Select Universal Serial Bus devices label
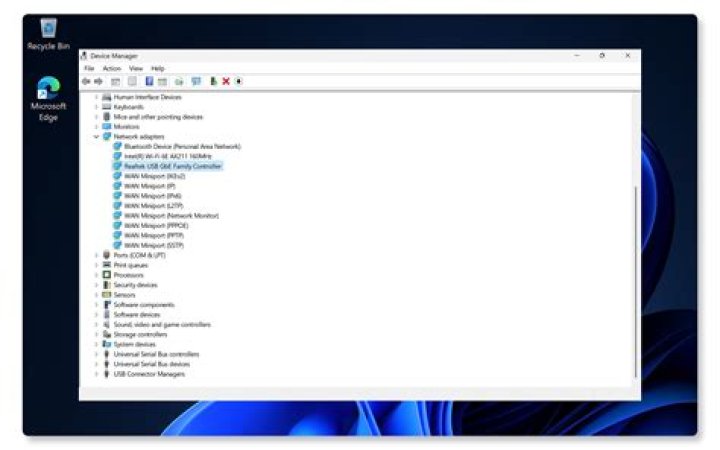The height and width of the screenshot is (450, 720). point(152,364)
